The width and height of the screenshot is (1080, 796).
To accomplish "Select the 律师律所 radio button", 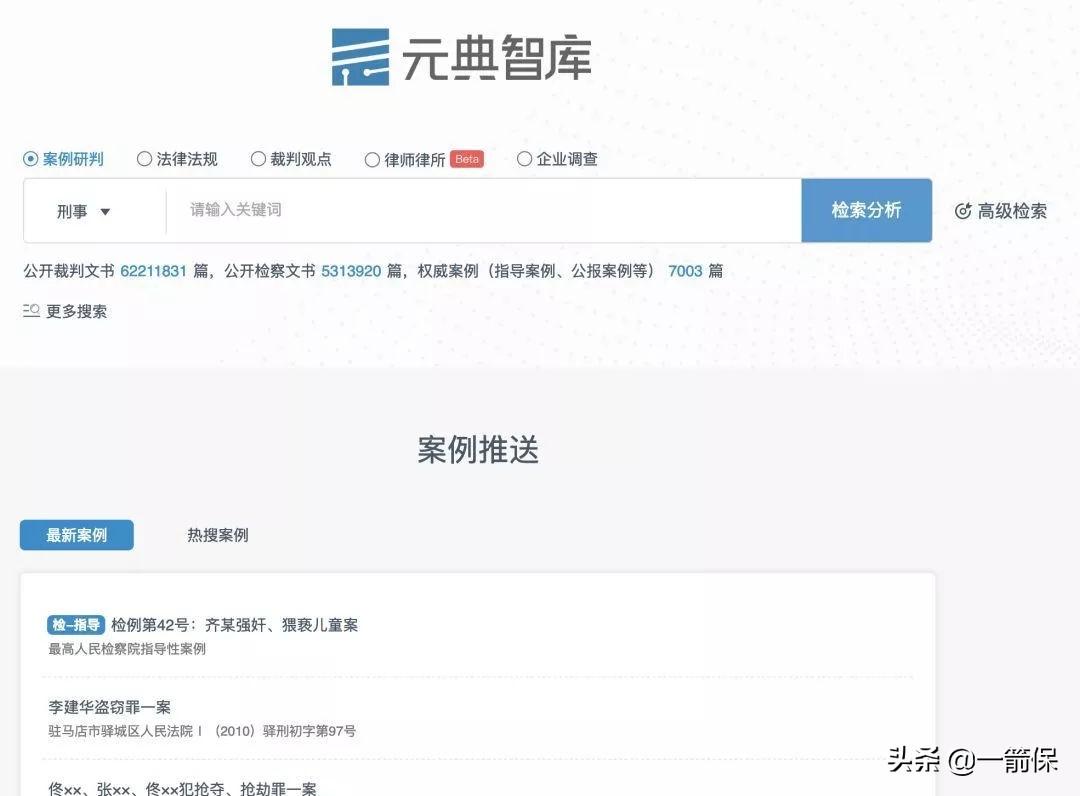I will point(372,160).
